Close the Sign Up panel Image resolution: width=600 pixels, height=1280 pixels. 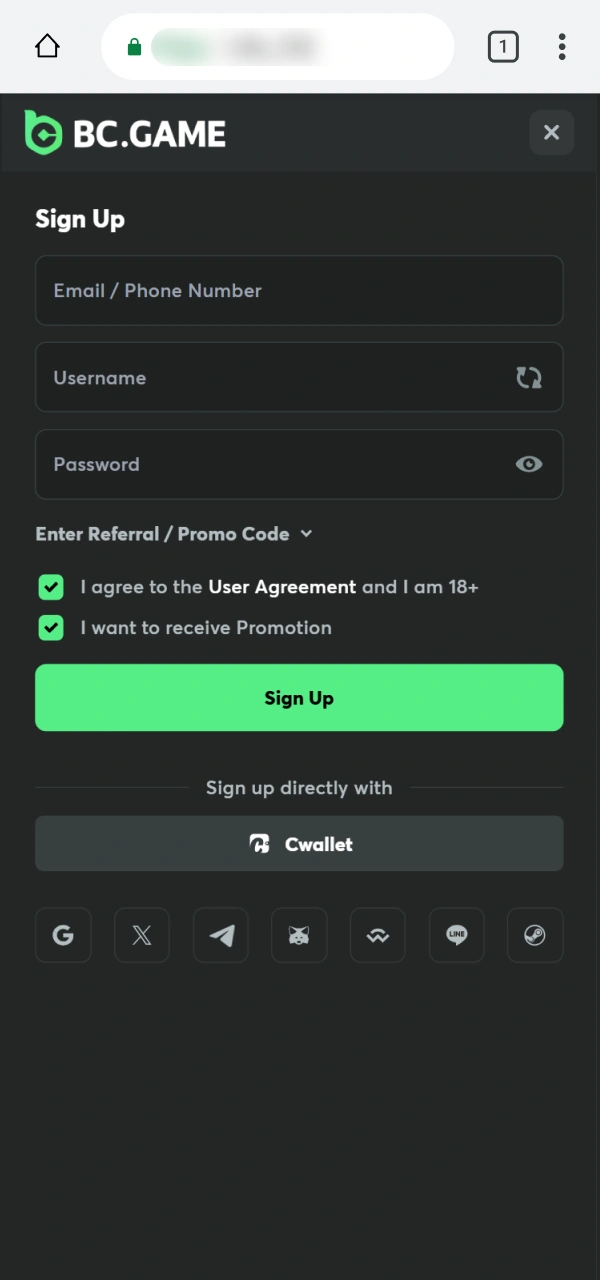pyautogui.click(x=551, y=132)
